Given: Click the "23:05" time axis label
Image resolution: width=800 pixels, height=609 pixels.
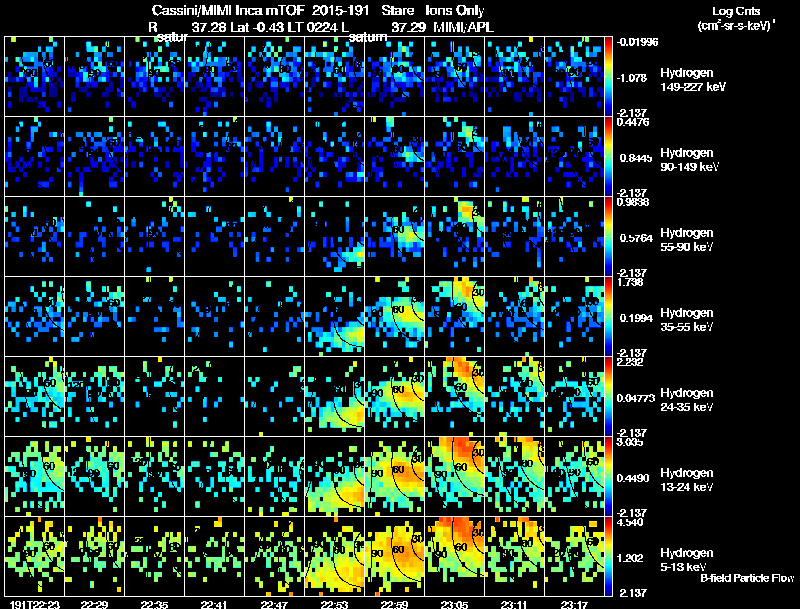Looking at the screenshot, I should click(x=454, y=605).
